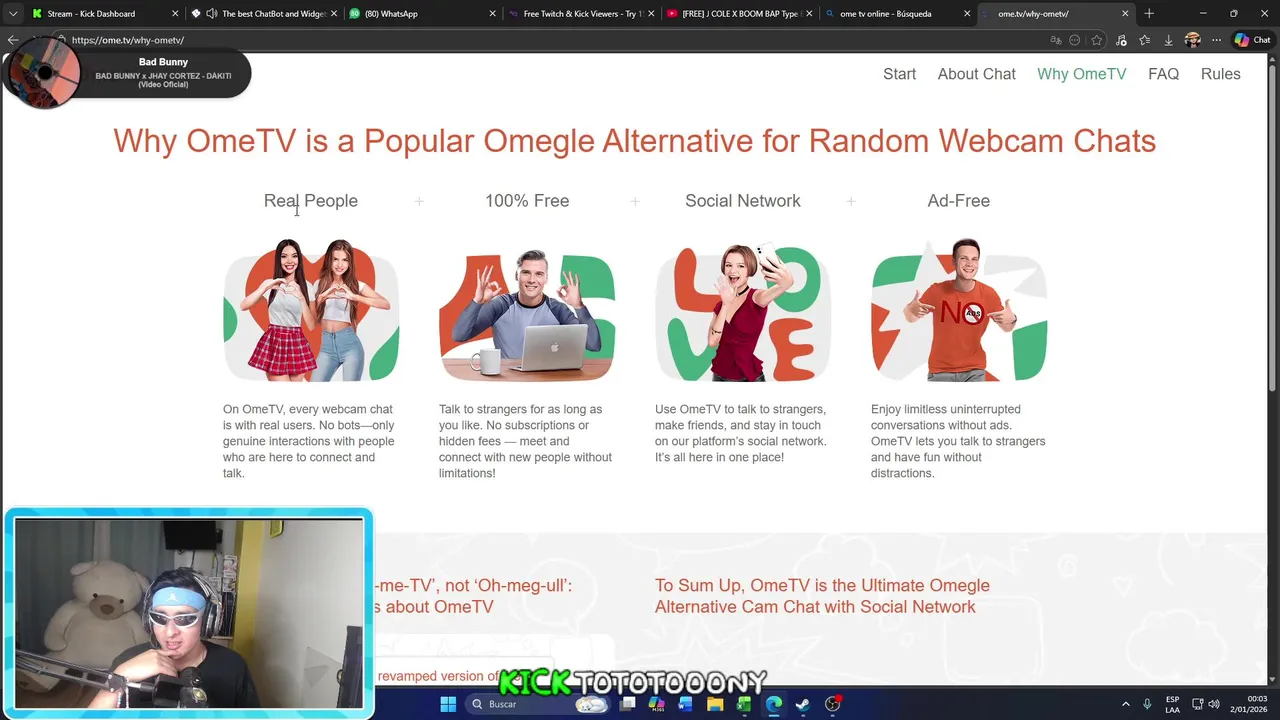
Task: Open Word from the taskbar
Action: tap(685, 704)
